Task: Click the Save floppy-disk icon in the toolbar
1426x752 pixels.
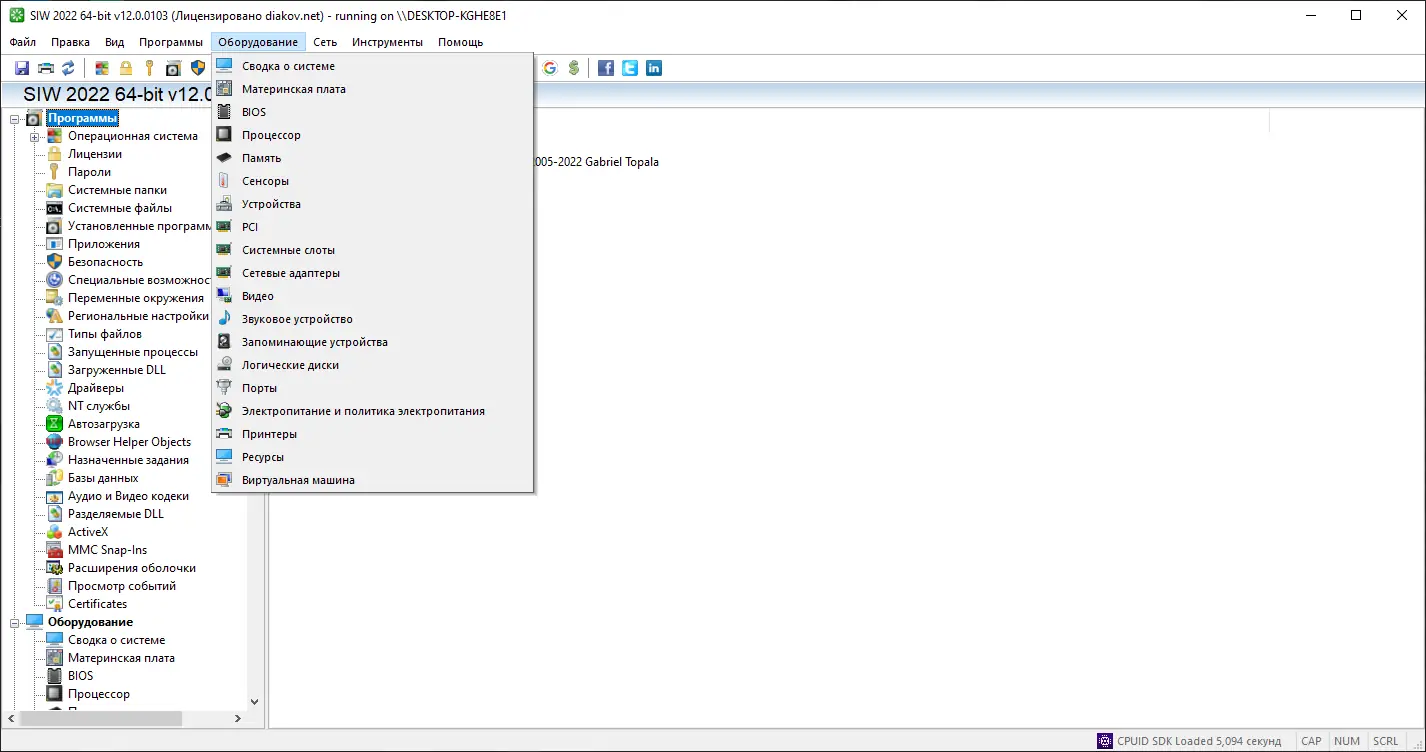Action: pos(22,68)
